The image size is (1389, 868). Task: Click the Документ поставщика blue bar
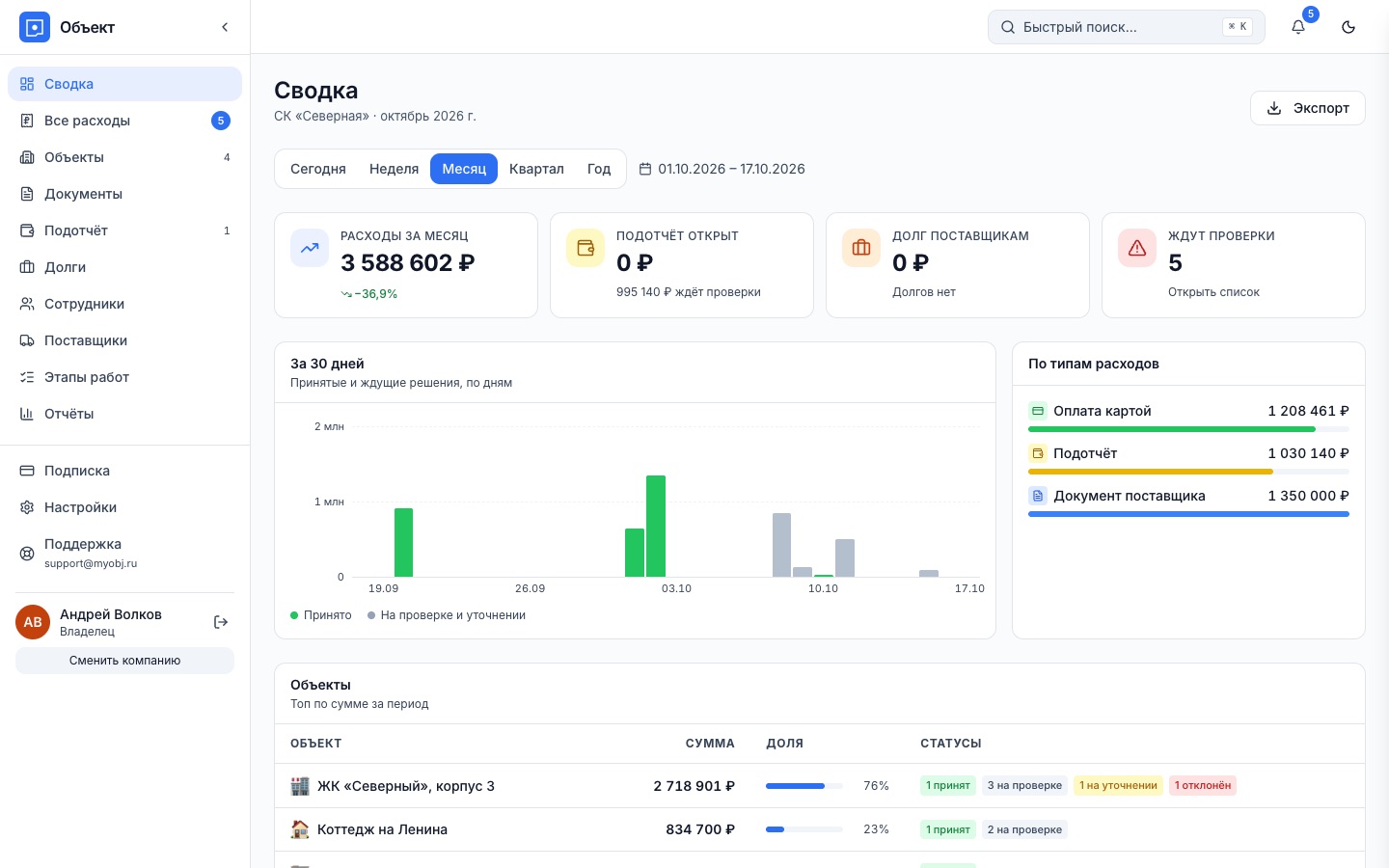pyautogui.click(x=1188, y=514)
